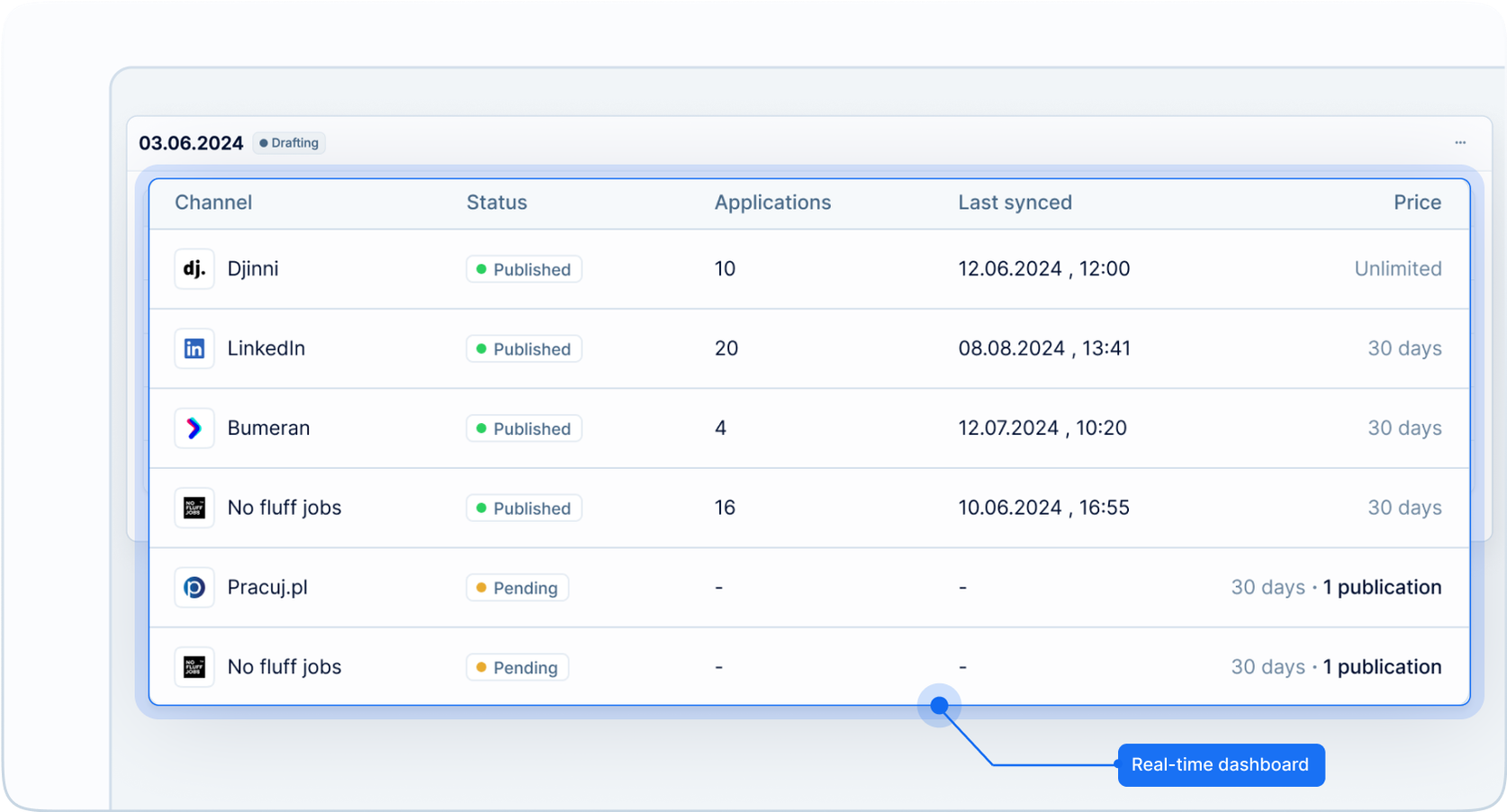
Task: Click the Bumeran arrow logo icon
Action: pos(194,429)
